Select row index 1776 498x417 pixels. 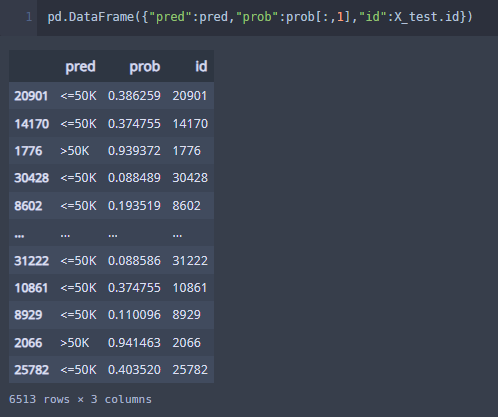coord(28,151)
